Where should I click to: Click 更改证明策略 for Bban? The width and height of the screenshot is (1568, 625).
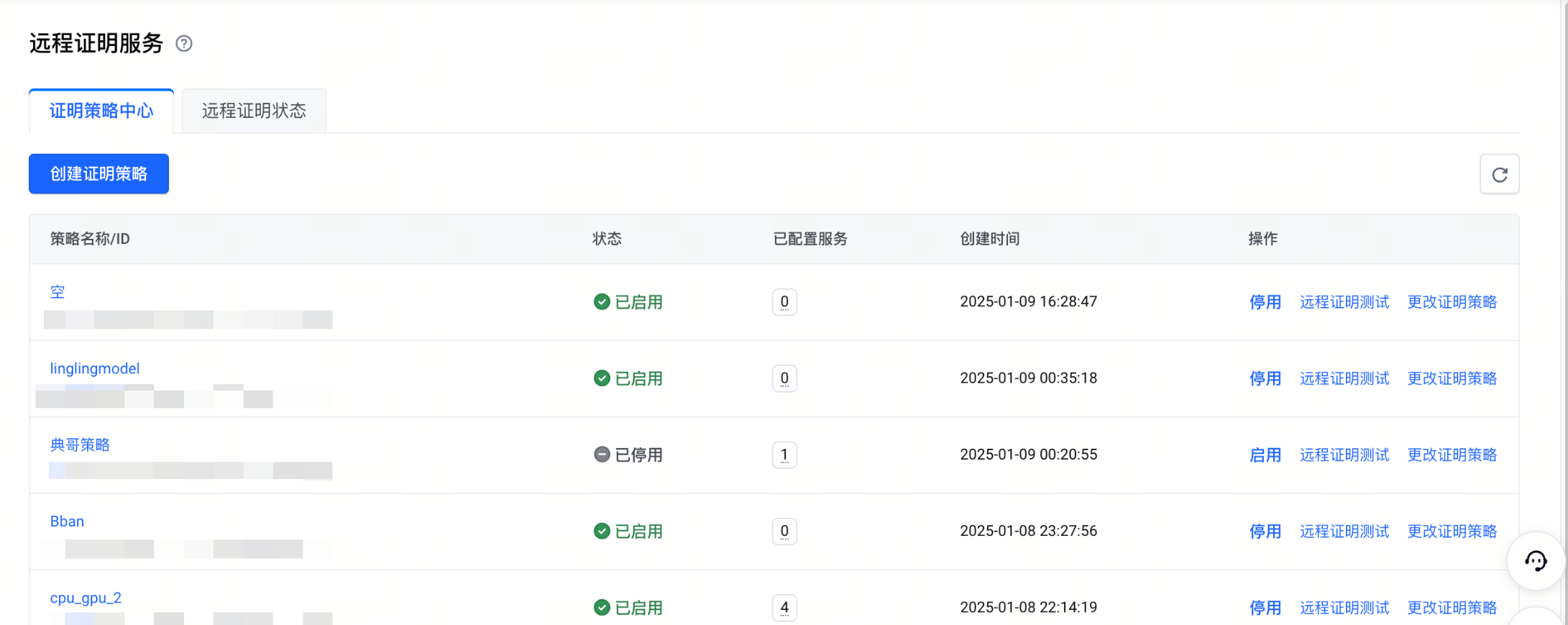point(1452,532)
